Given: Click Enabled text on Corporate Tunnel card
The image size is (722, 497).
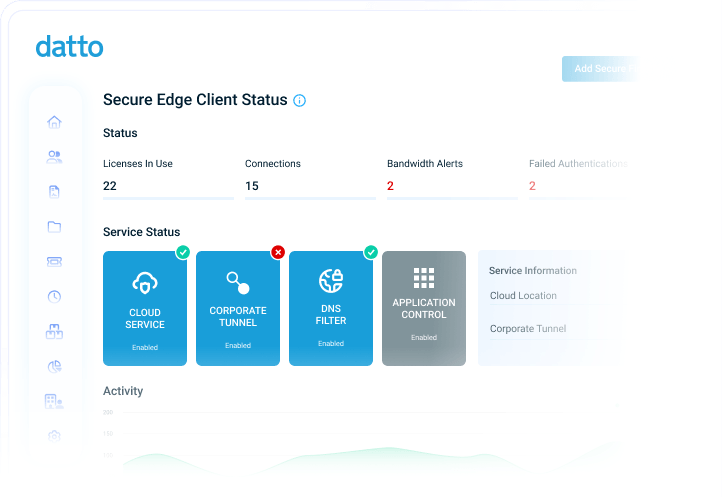Looking at the screenshot, I should pyautogui.click(x=238, y=346).
